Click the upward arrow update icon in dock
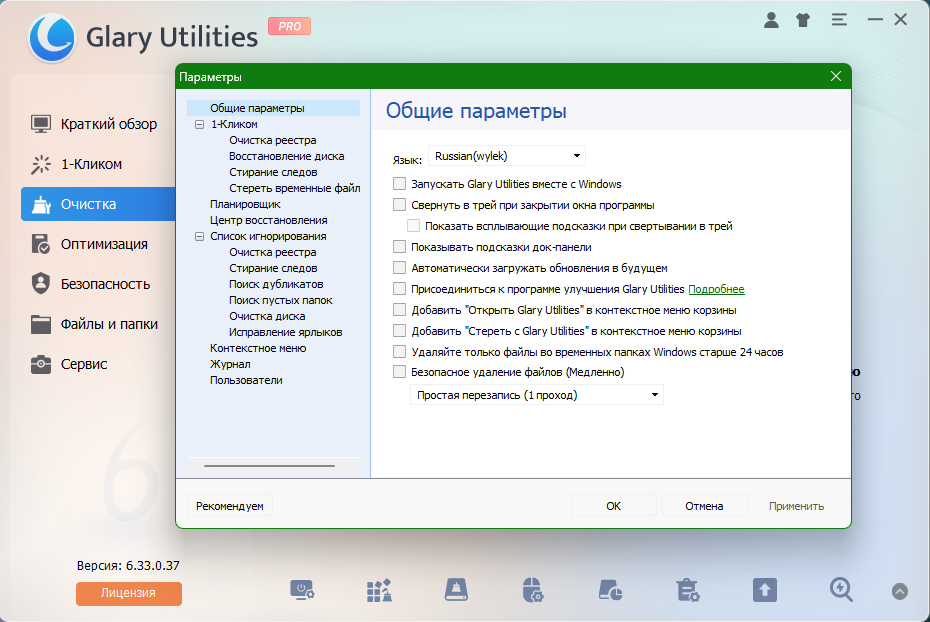The width and height of the screenshot is (930, 622). click(764, 590)
